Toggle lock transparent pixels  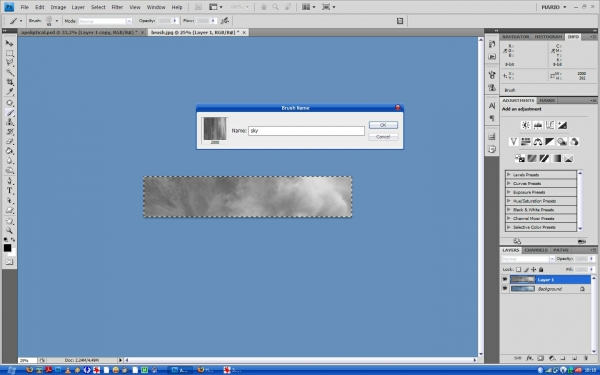coord(518,270)
